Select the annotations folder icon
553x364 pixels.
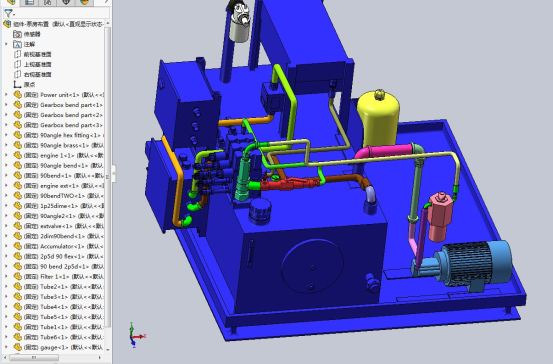tap(17, 44)
